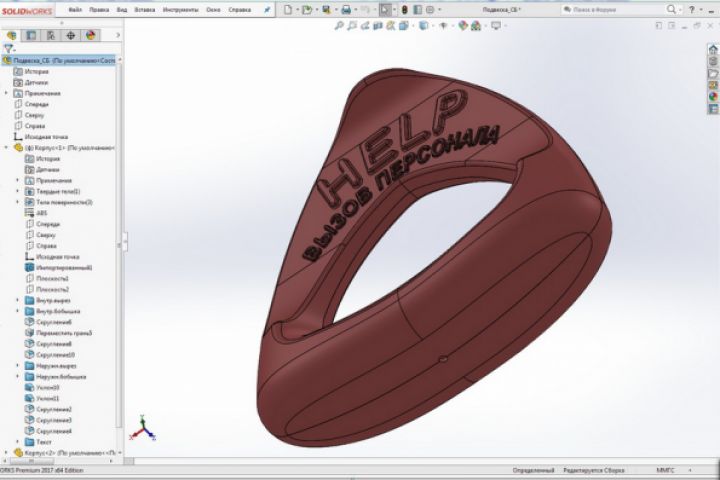Expand the manager panel tabs chevron
The height and width of the screenshot is (480, 720).
pyautogui.click(x=118, y=35)
